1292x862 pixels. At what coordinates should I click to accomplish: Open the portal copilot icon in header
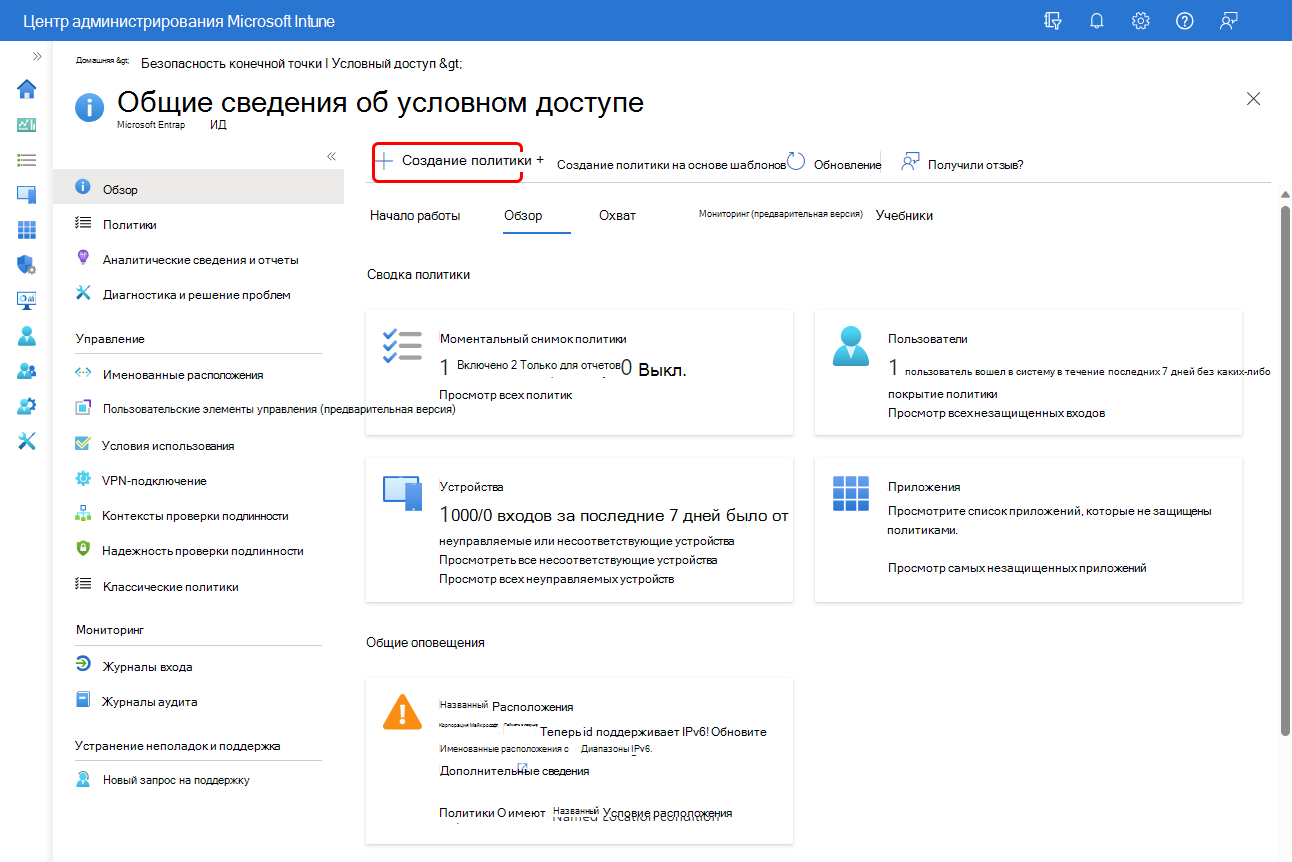1052,21
